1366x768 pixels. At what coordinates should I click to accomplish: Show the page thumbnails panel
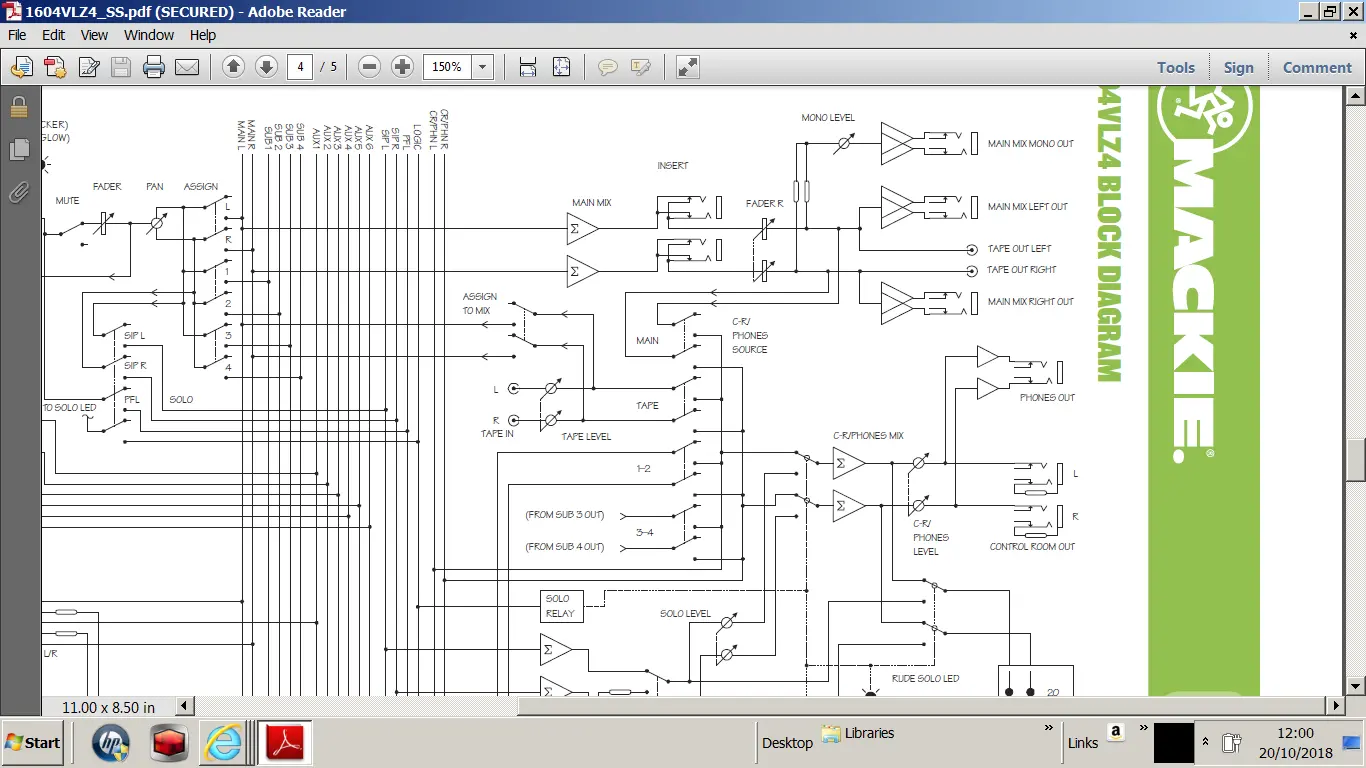(19, 149)
